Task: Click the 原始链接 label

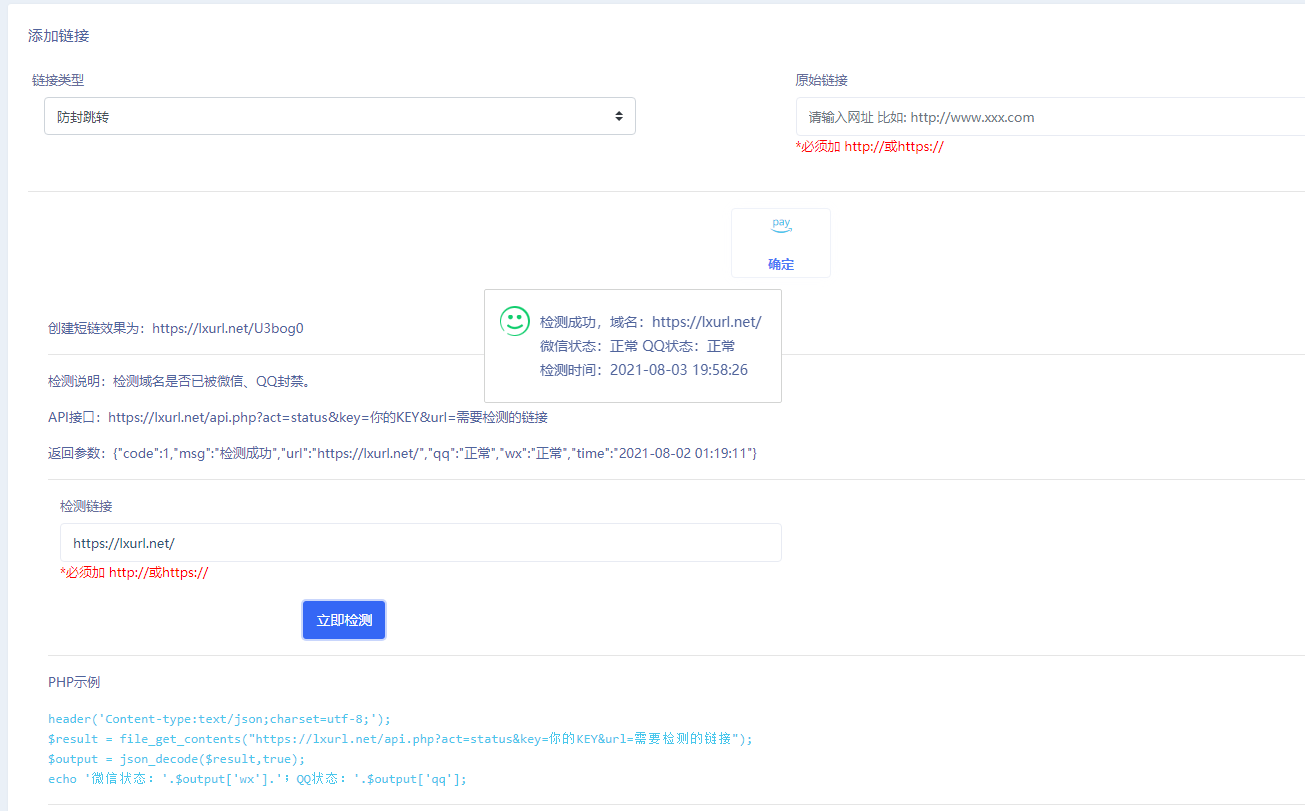Action: [822, 80]
